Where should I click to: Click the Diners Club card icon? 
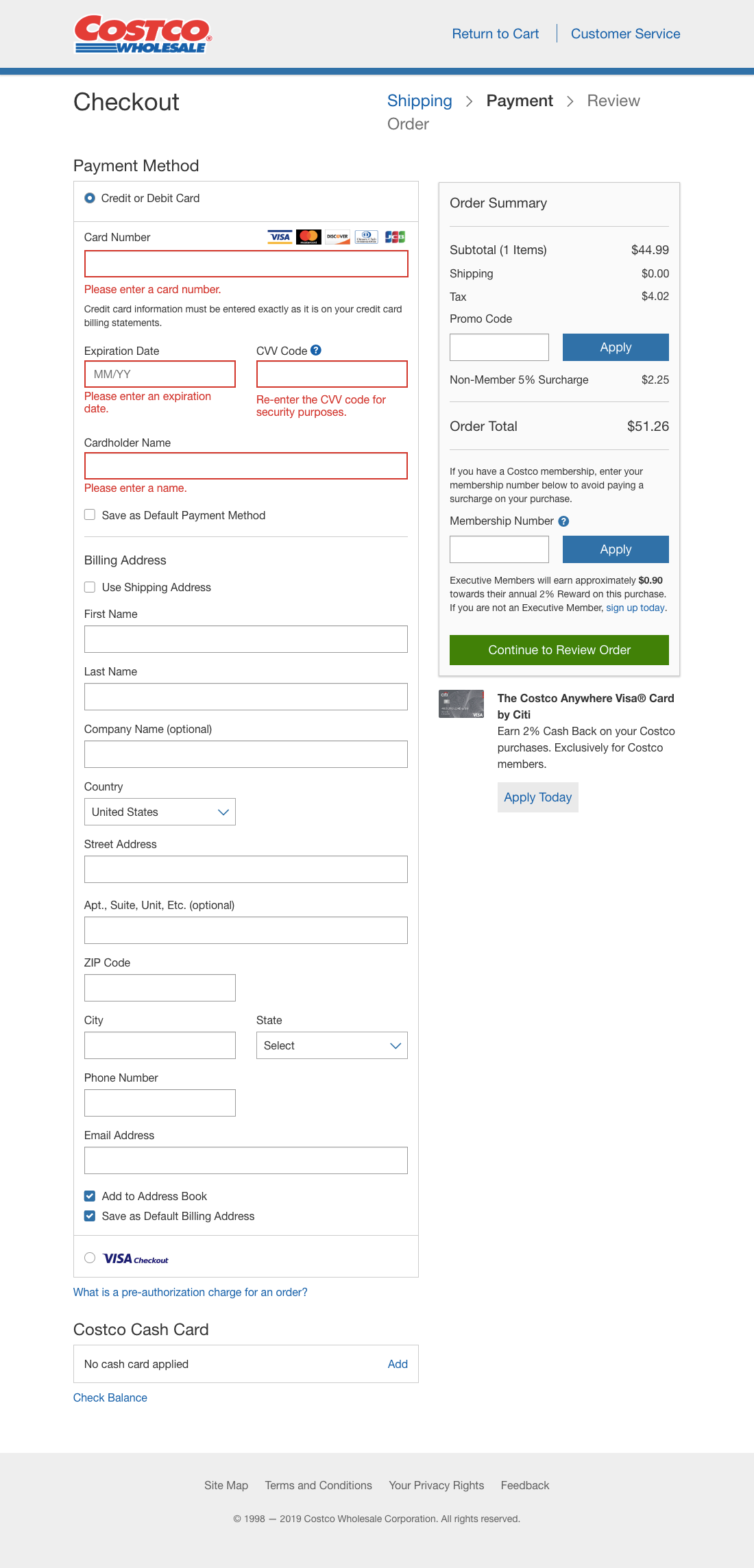(367, 236)
